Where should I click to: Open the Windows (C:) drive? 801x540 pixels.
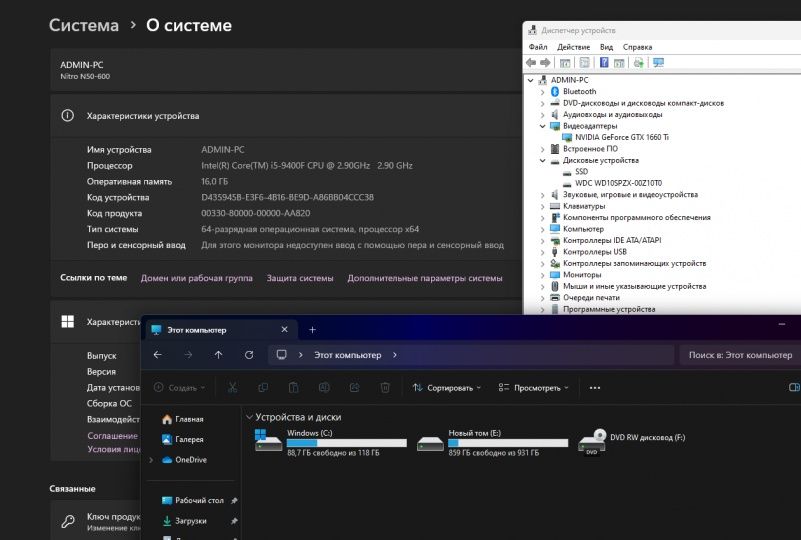coord(331,442)
